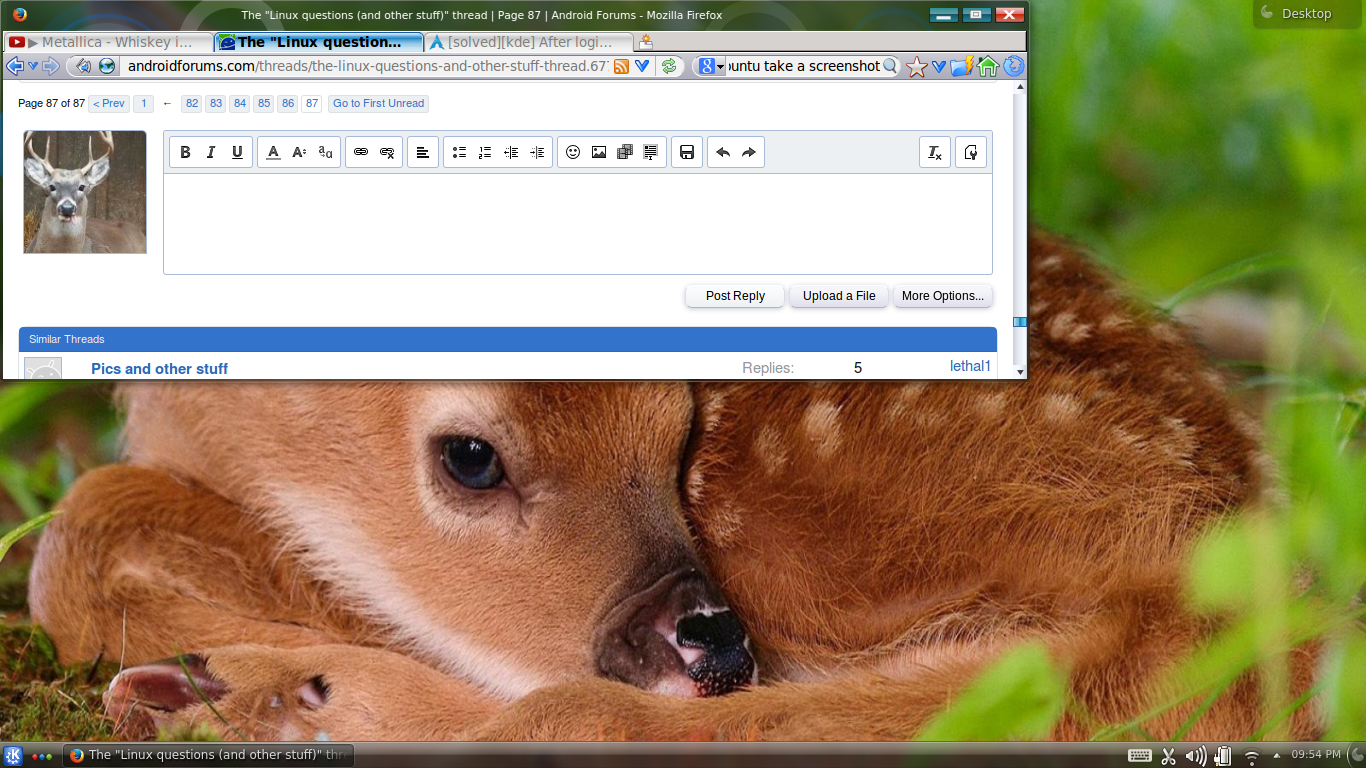Open the Desktop toolbox button
The height and width of the screenshot is (768, 1366).
[1308, 14]
